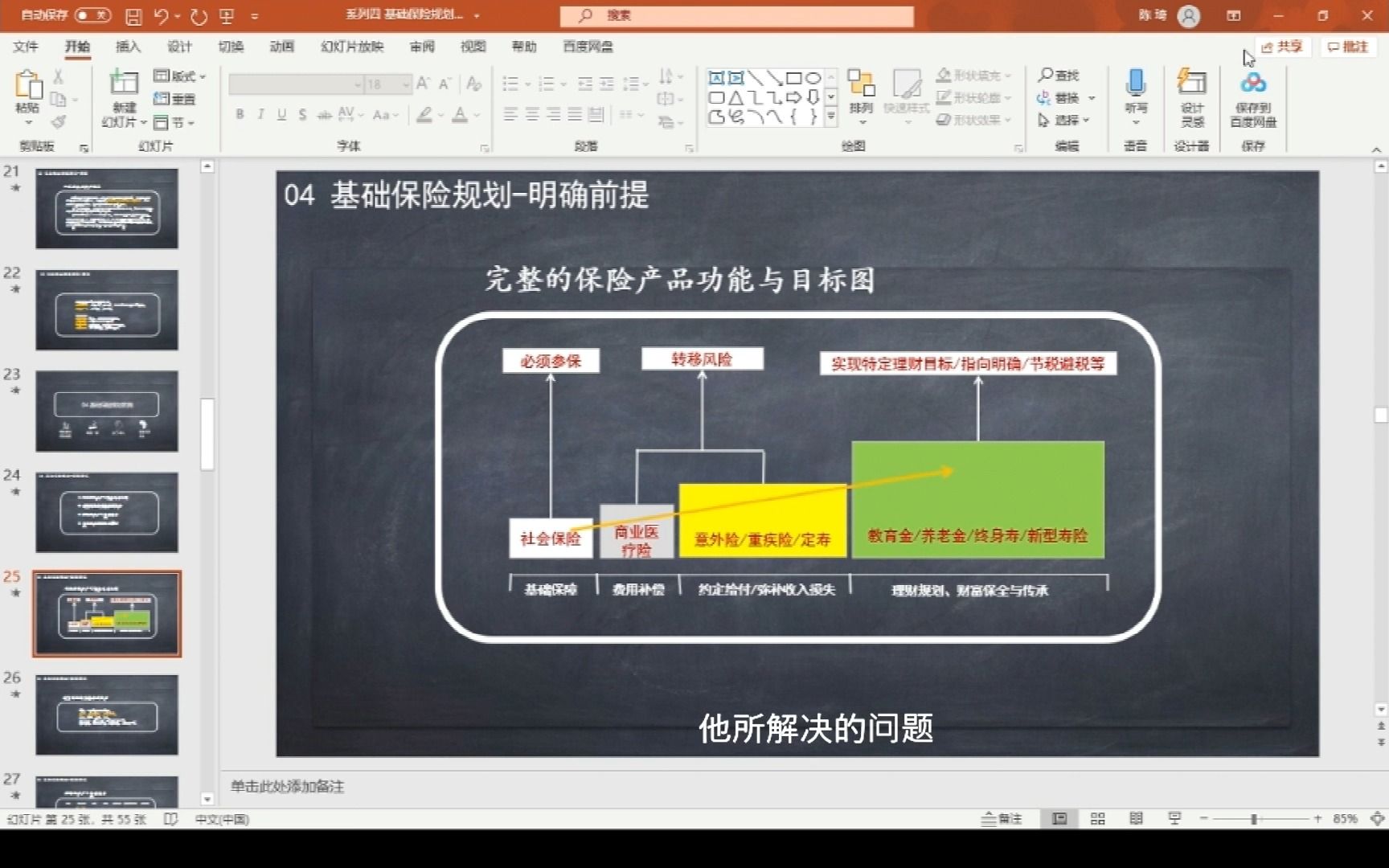Click the Align Left paragraph icon
Image resolution: width=1389 pixels, height=868 pixels.
coord(510,115)
